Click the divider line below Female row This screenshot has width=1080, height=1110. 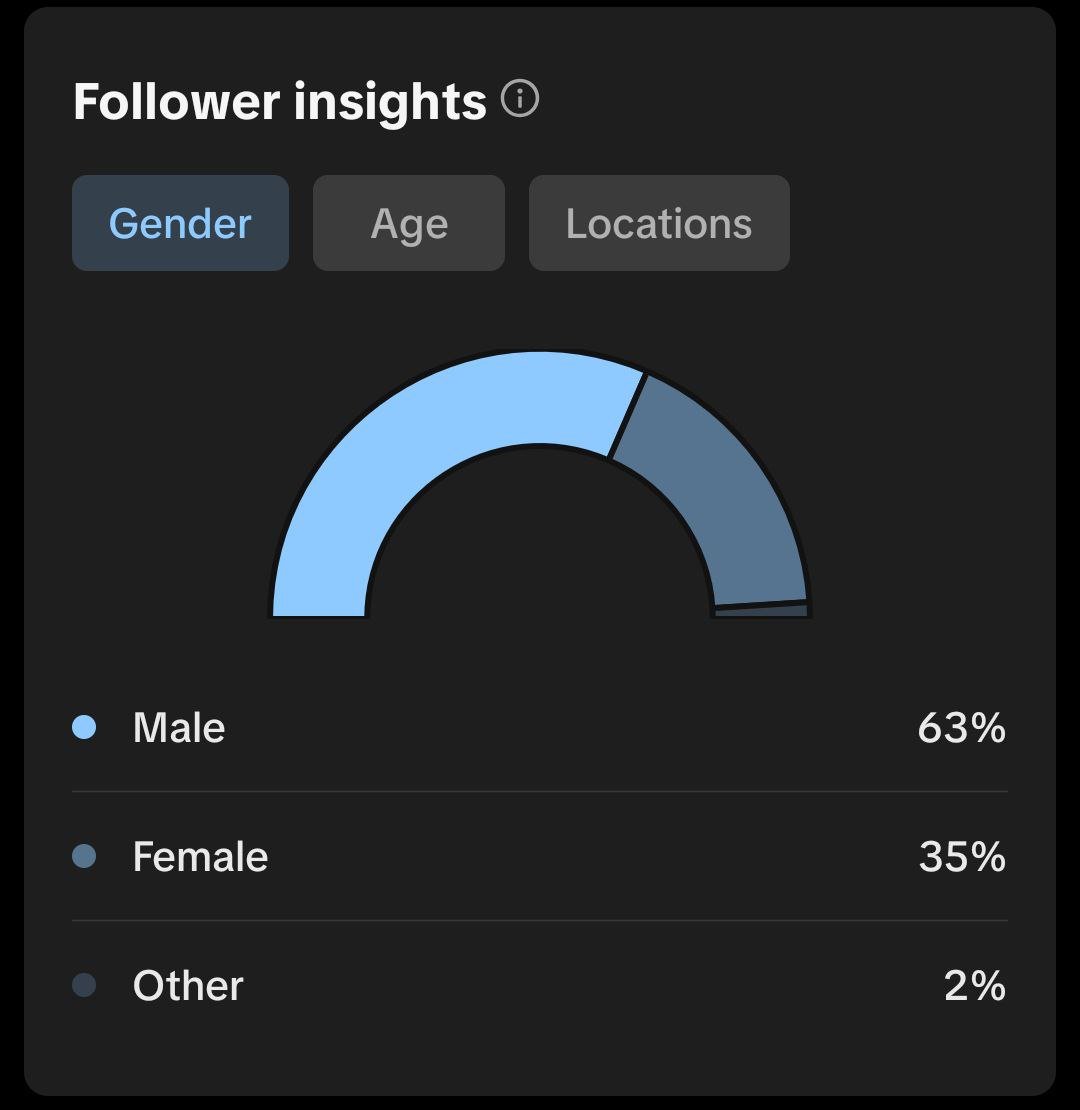click(x=540, y=920)
